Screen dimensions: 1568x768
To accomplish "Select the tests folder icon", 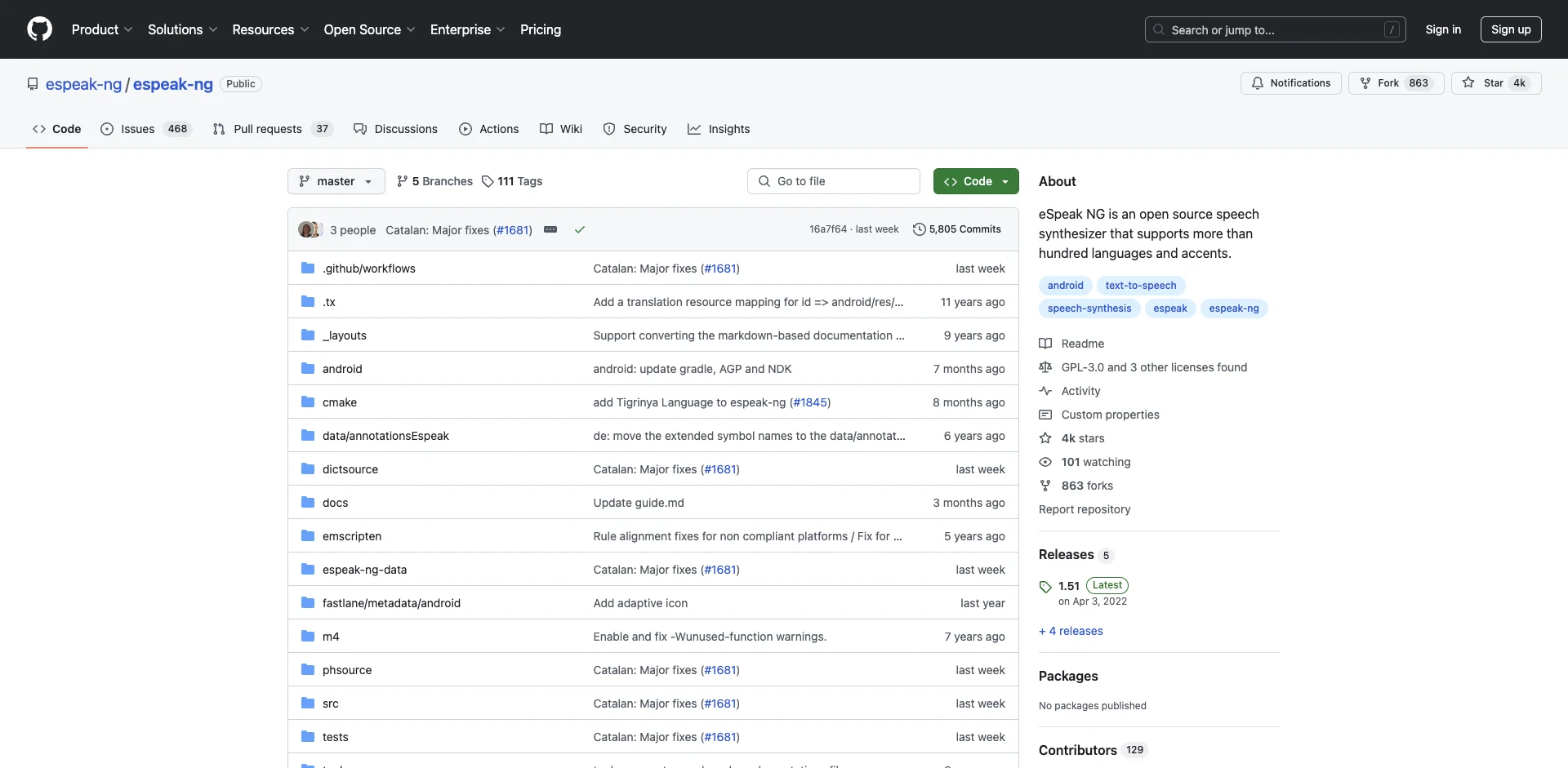I will 308,736.
